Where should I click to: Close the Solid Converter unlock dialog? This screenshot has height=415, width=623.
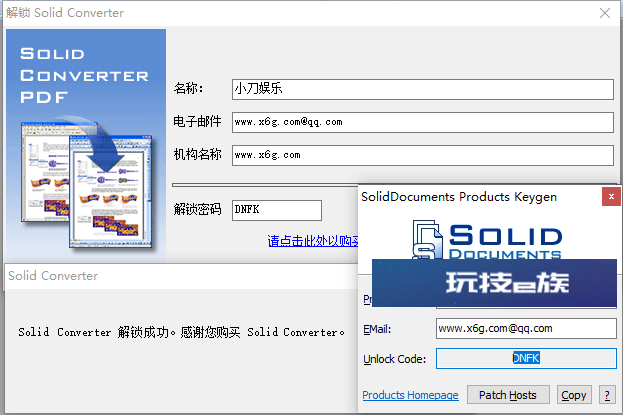pos(605,13)
